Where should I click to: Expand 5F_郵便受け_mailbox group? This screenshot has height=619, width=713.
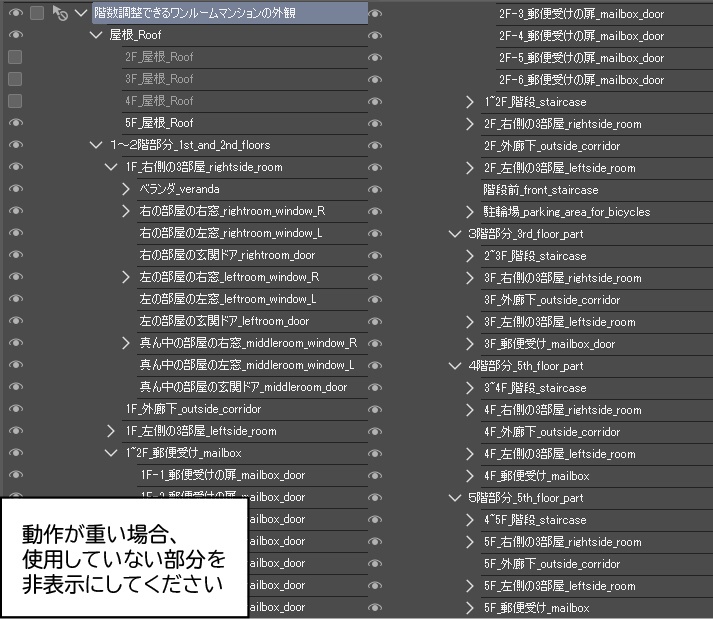click(470, 608)
